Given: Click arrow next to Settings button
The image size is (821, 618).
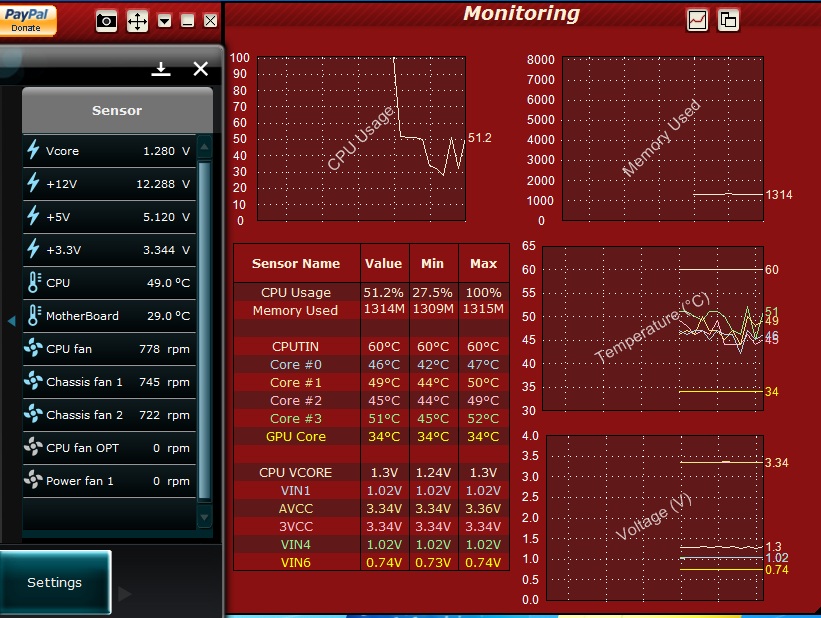Looking at the screenshot, I should click(x=125, y=594).
